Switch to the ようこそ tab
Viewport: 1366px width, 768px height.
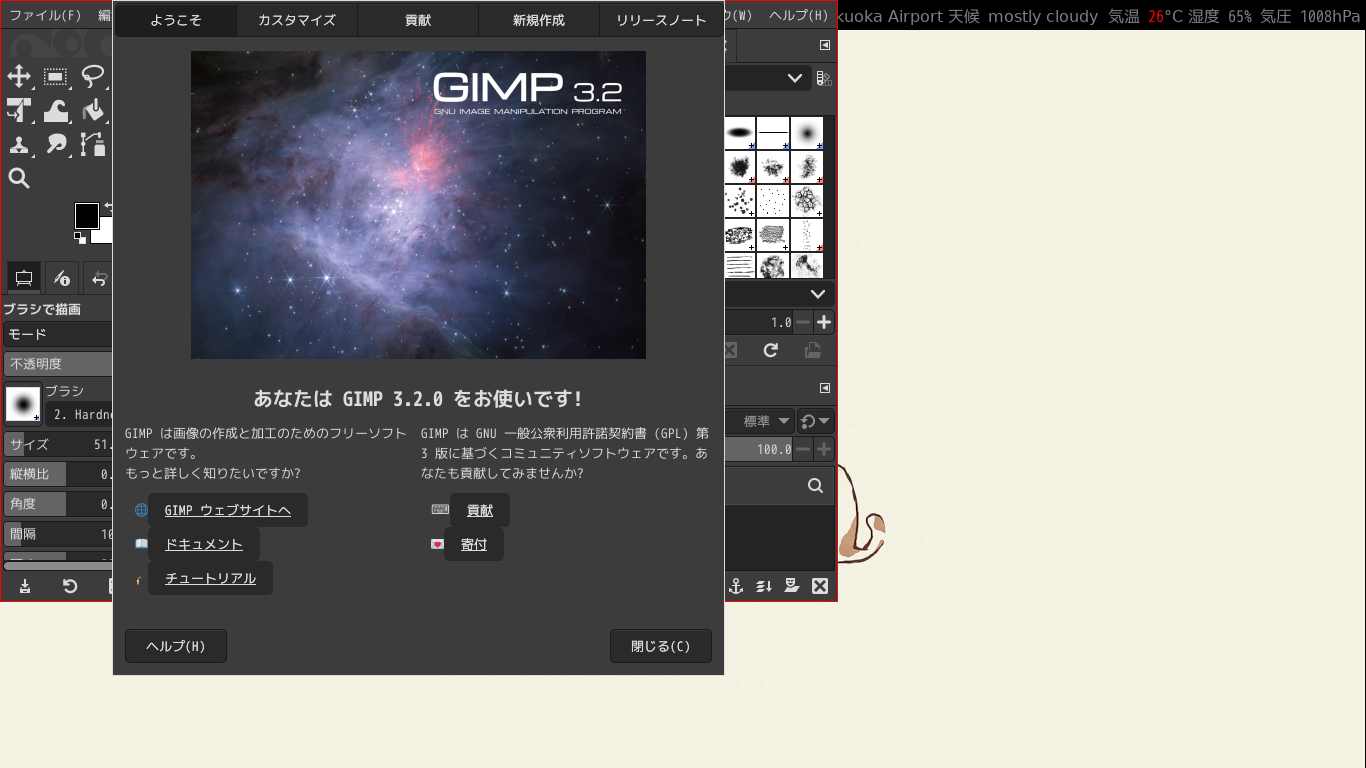click(x=176, y=20)
